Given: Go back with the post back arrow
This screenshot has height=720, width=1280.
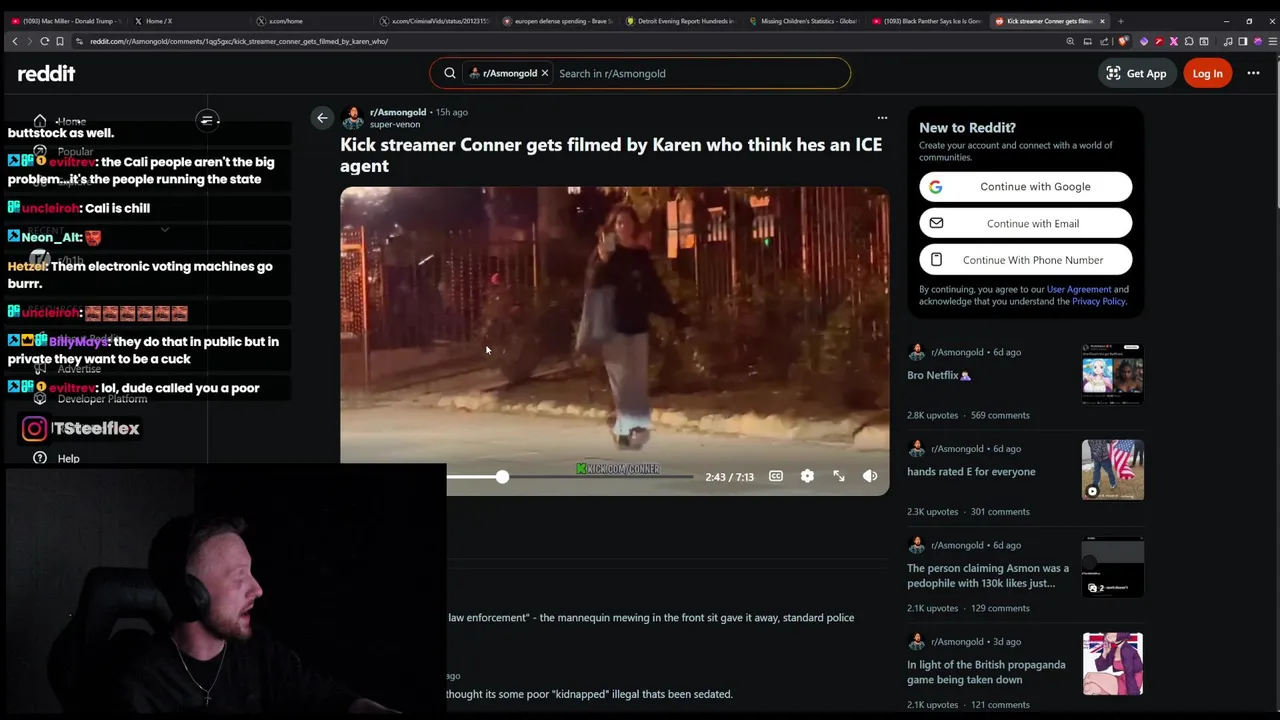Looking at the screenshot, I should point(322,118).
